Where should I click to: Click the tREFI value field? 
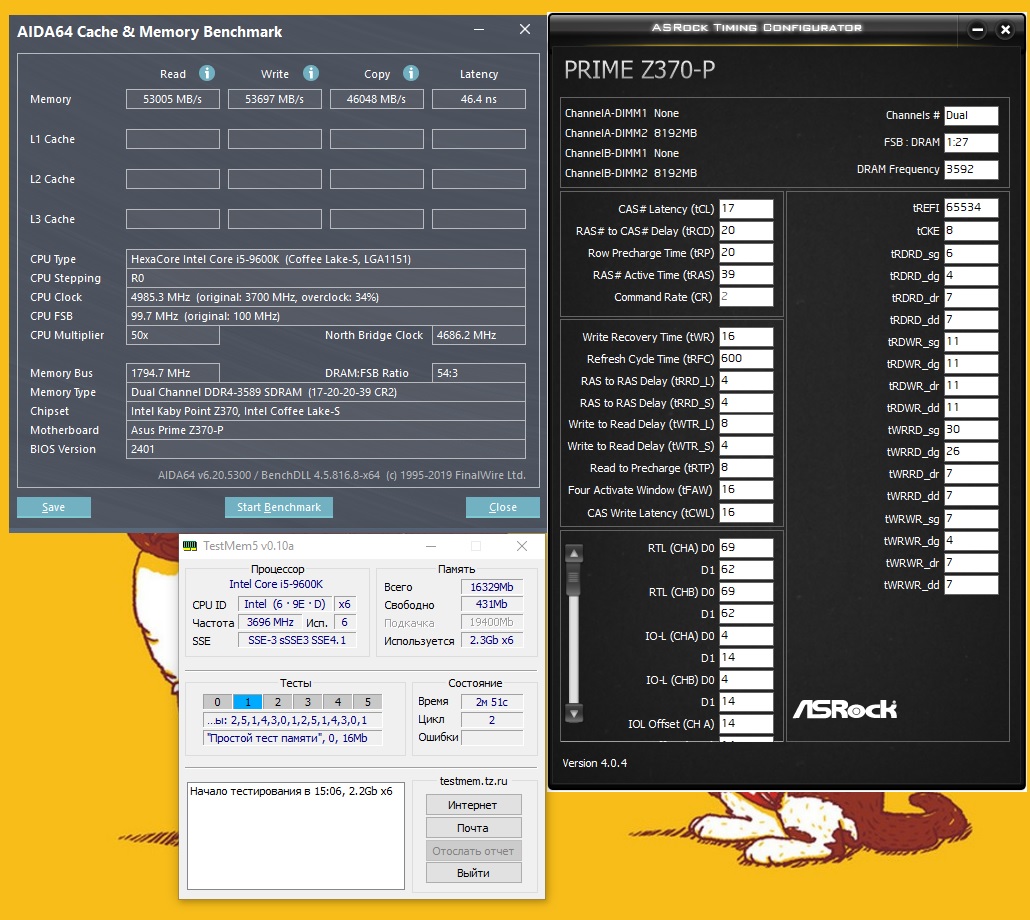[x=972, y=208]
